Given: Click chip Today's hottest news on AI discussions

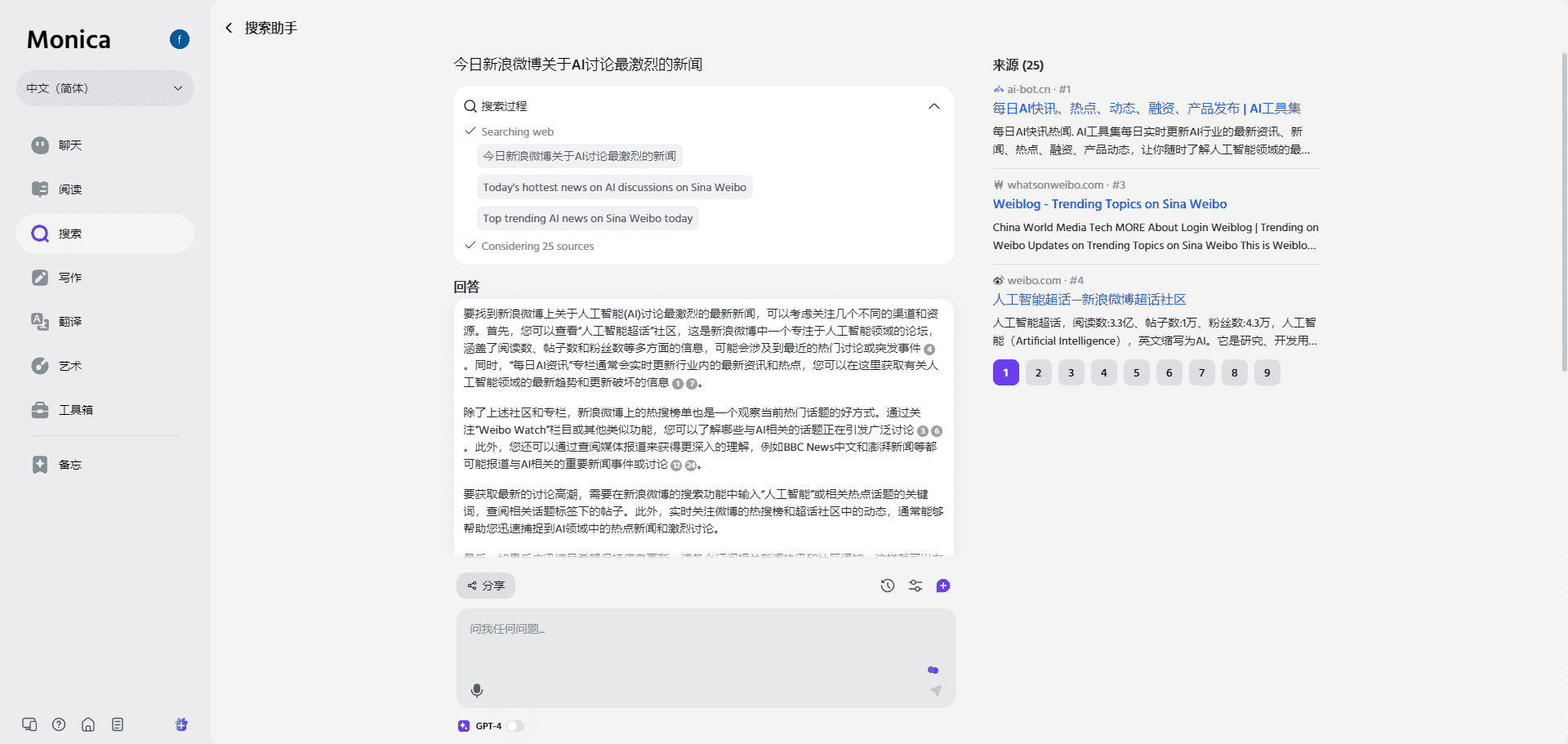Looking at the screenshot, I should pyautogui.click(x=614, y=187).
